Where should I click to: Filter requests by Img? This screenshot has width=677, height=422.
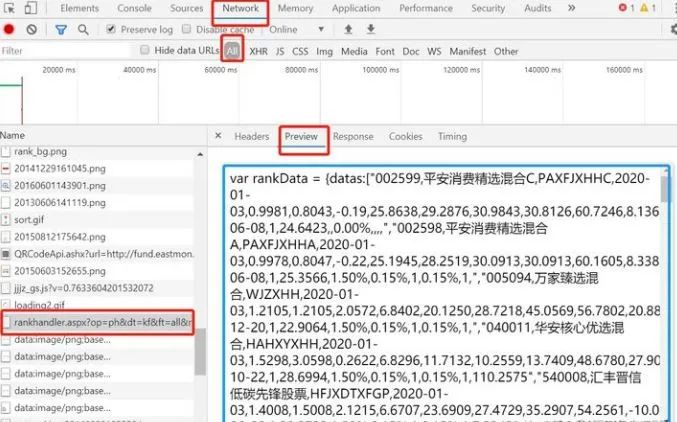click(x=324, y=51)
